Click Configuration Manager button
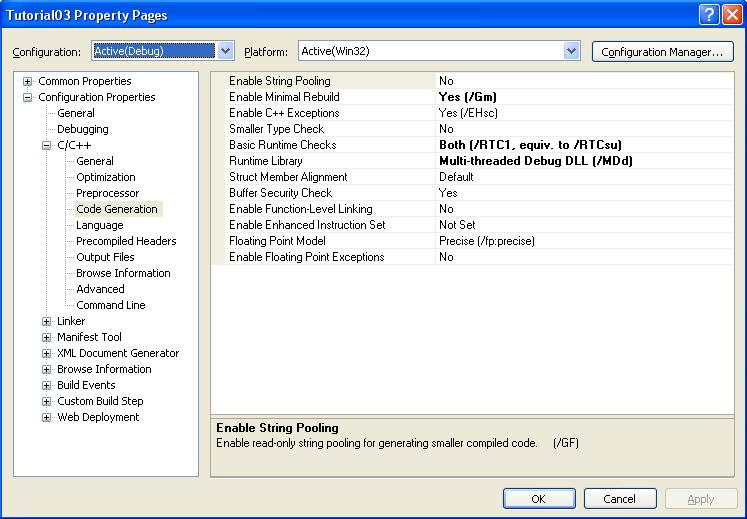The width and height of the screenshot is (747, 519). tap(662, 51)
